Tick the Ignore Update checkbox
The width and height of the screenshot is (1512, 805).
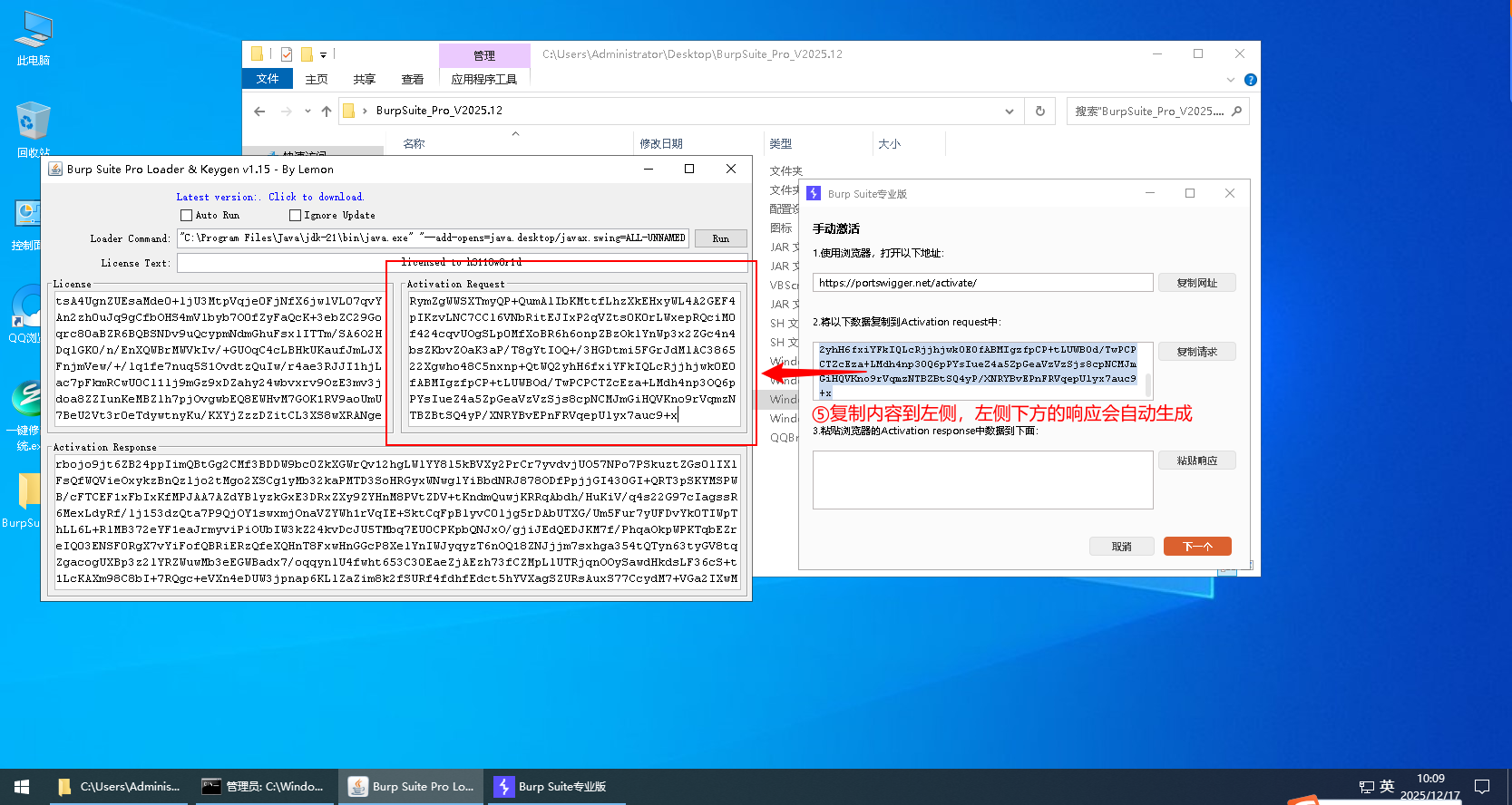[x=295, y=216]
